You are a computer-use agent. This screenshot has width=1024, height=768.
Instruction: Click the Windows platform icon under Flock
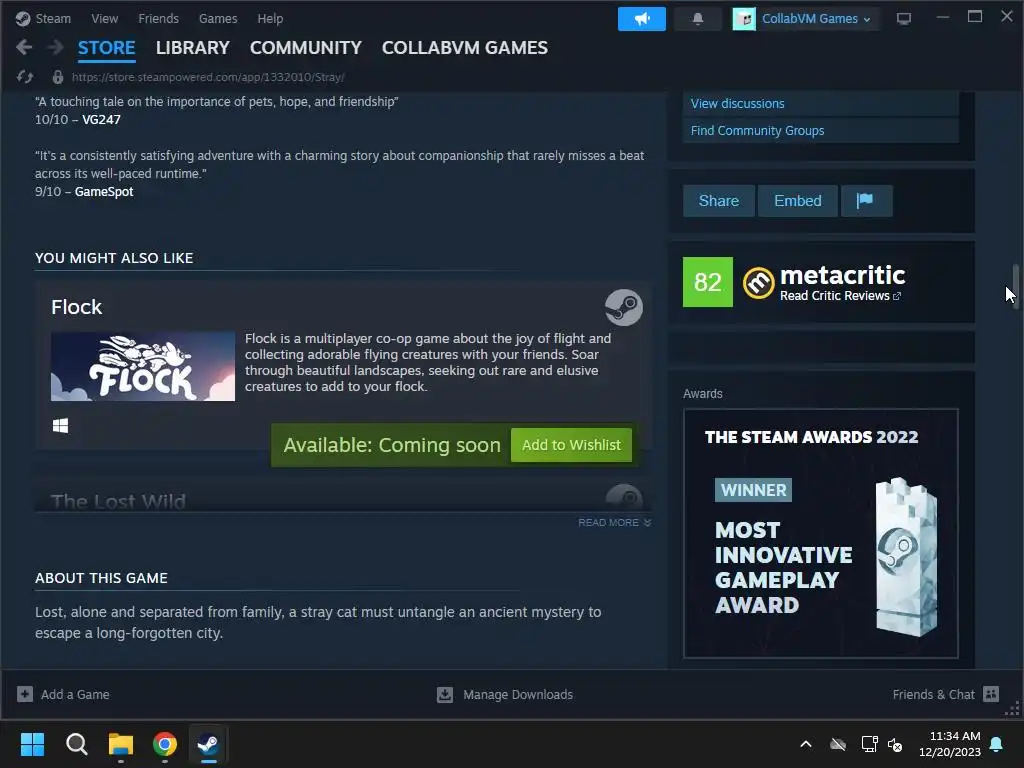pos(60,426)
